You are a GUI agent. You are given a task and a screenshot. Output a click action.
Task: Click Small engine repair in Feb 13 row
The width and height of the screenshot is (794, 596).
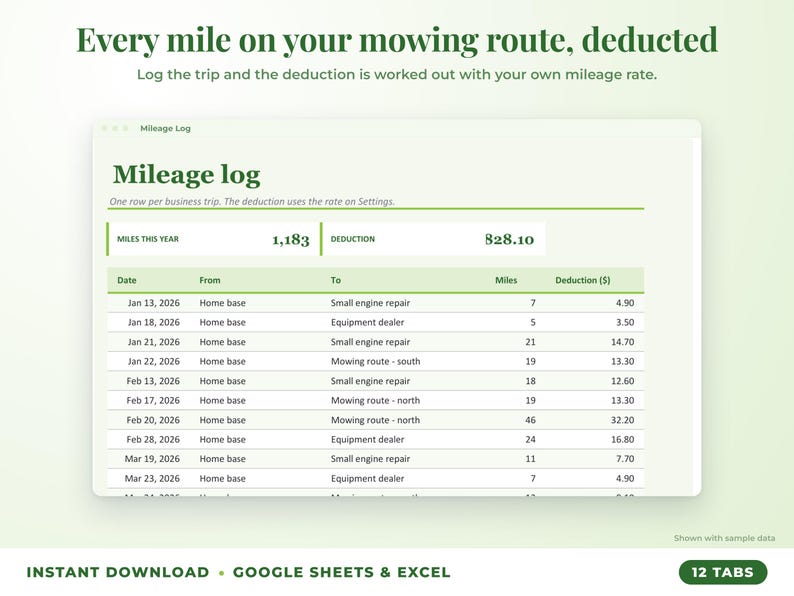click(x=370, y=381)
